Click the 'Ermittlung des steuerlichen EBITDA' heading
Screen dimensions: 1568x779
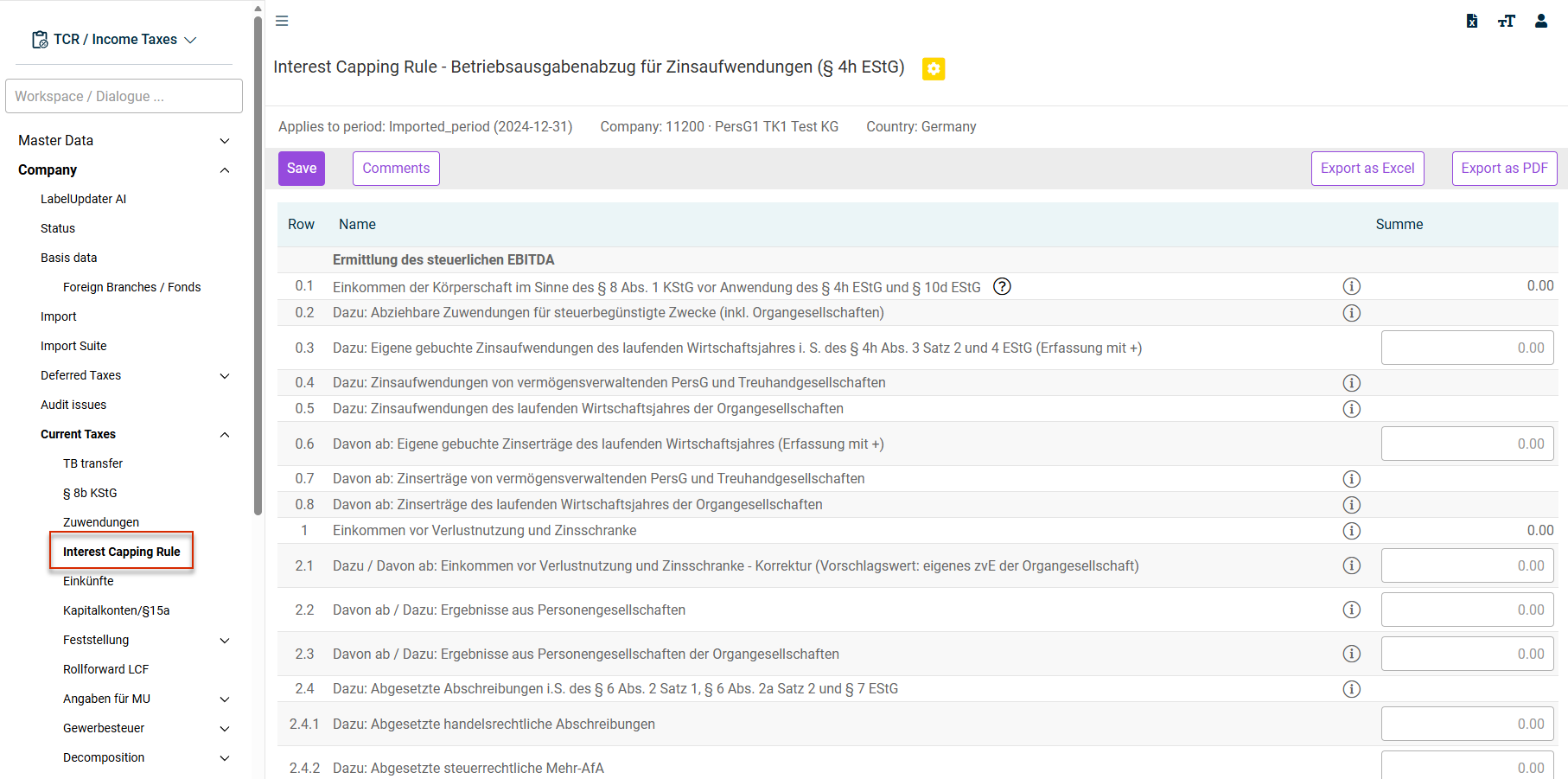[x=443, y=260]
